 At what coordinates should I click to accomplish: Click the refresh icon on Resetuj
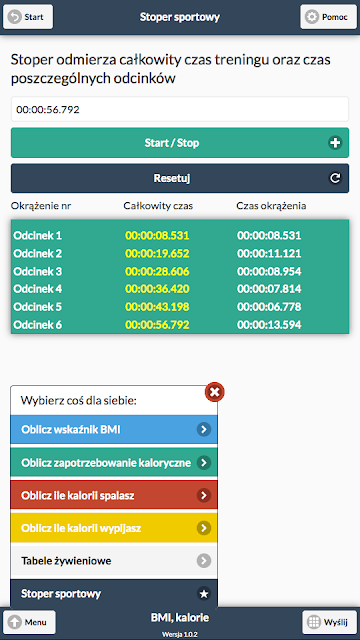click(x=335, y=178)
